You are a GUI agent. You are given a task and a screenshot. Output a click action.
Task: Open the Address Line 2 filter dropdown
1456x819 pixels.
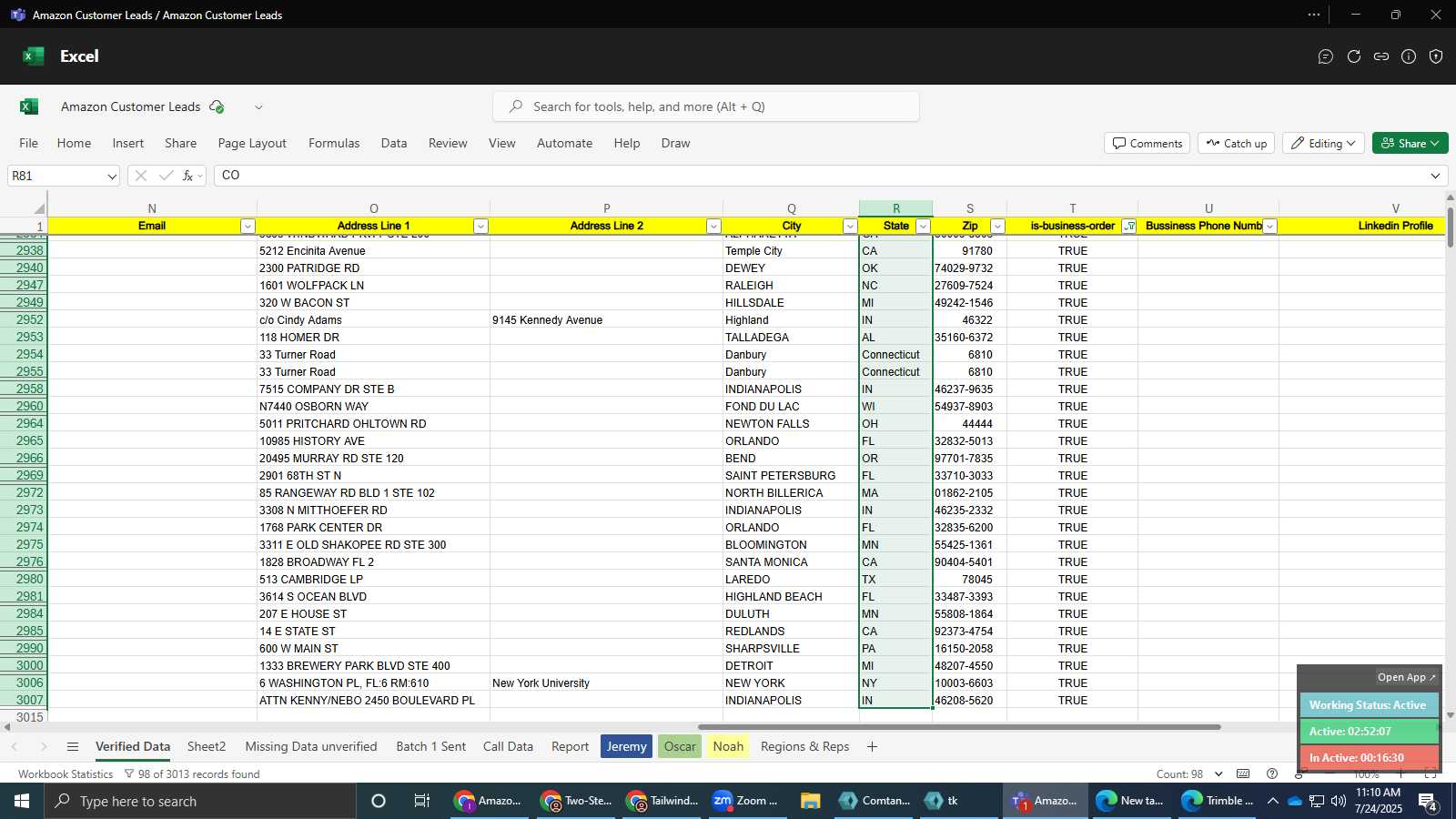pos(713,226)
